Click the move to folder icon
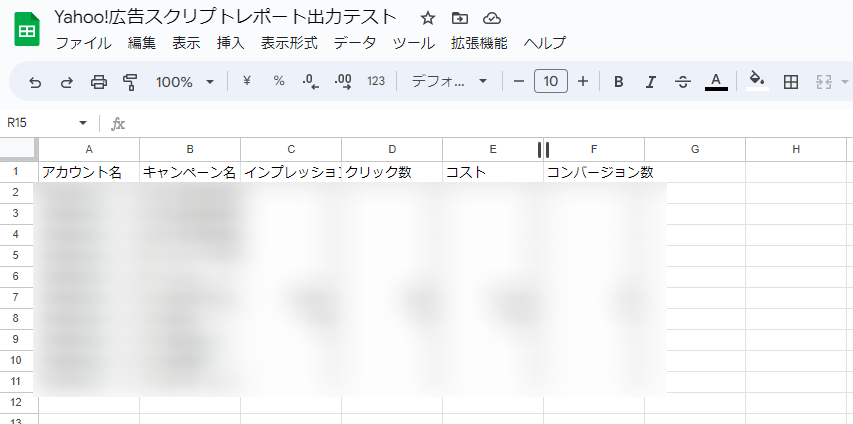Image resolution: width=853 pixels, height=424 pixels. 459,18
